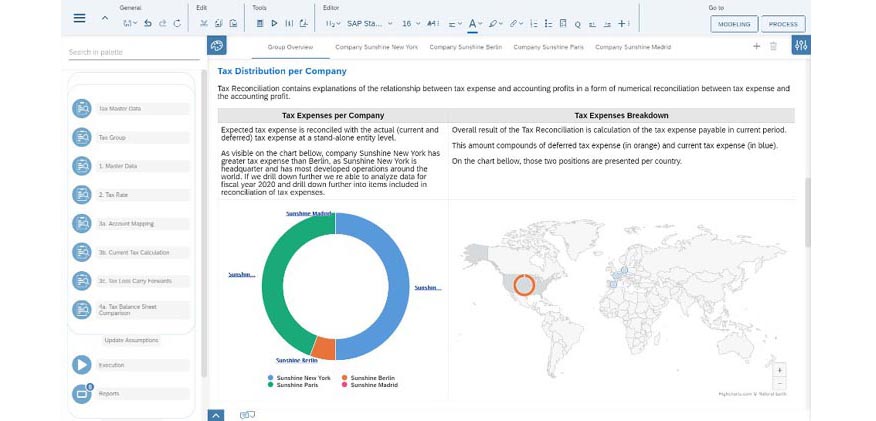
Task: Switch to Company Sunshine Berlin tab
Action: [x=465, y=47]
